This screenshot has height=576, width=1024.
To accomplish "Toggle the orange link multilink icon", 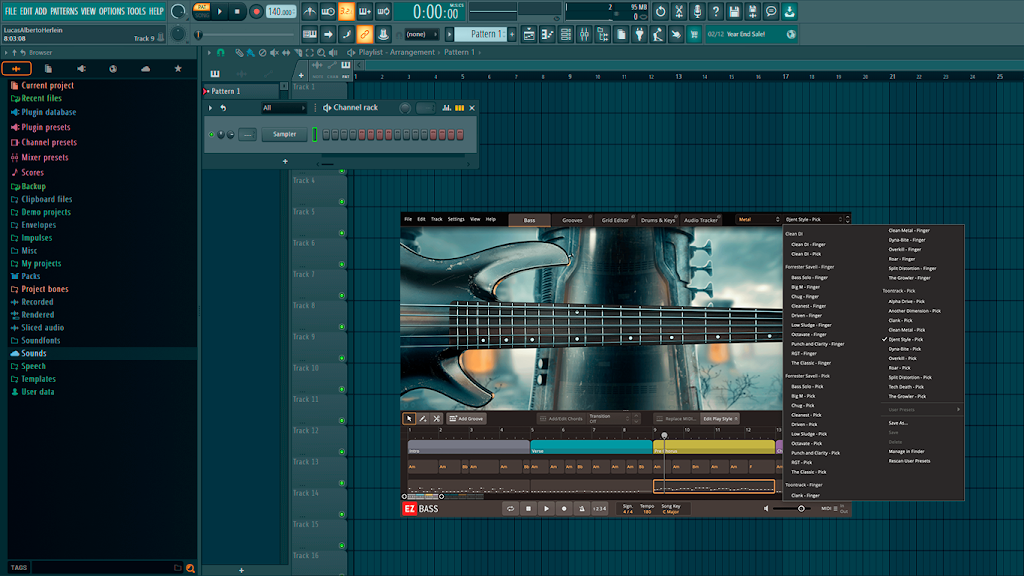I will click(x=364, y=34).
